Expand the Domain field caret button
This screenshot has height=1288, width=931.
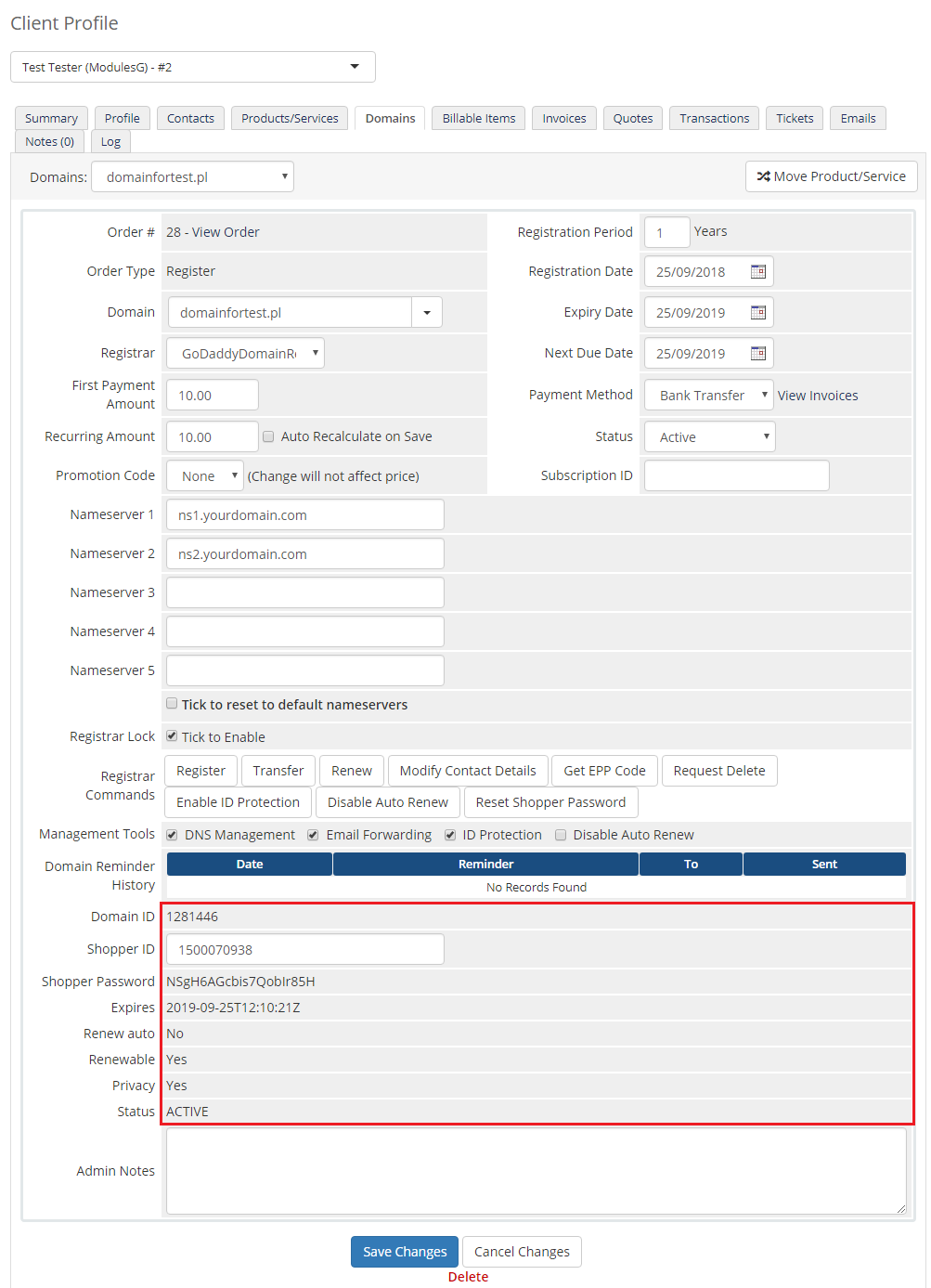coord(427,312)
